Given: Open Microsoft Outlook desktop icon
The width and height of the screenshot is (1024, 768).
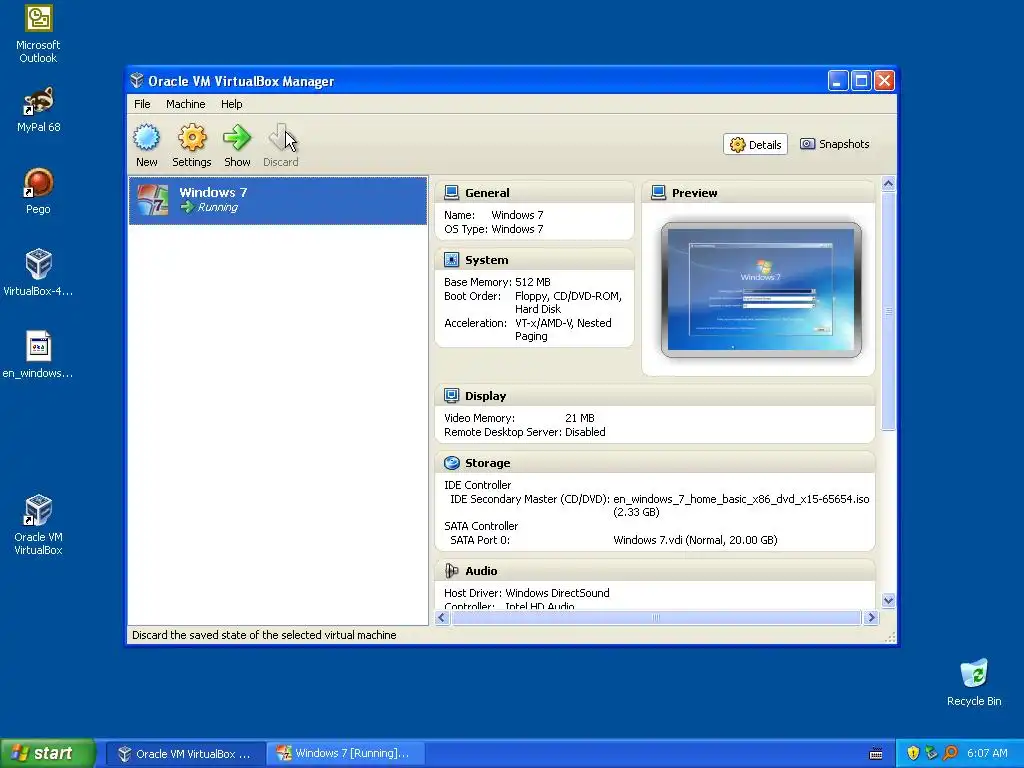Looking at the screenshot, I should point(39,18).
